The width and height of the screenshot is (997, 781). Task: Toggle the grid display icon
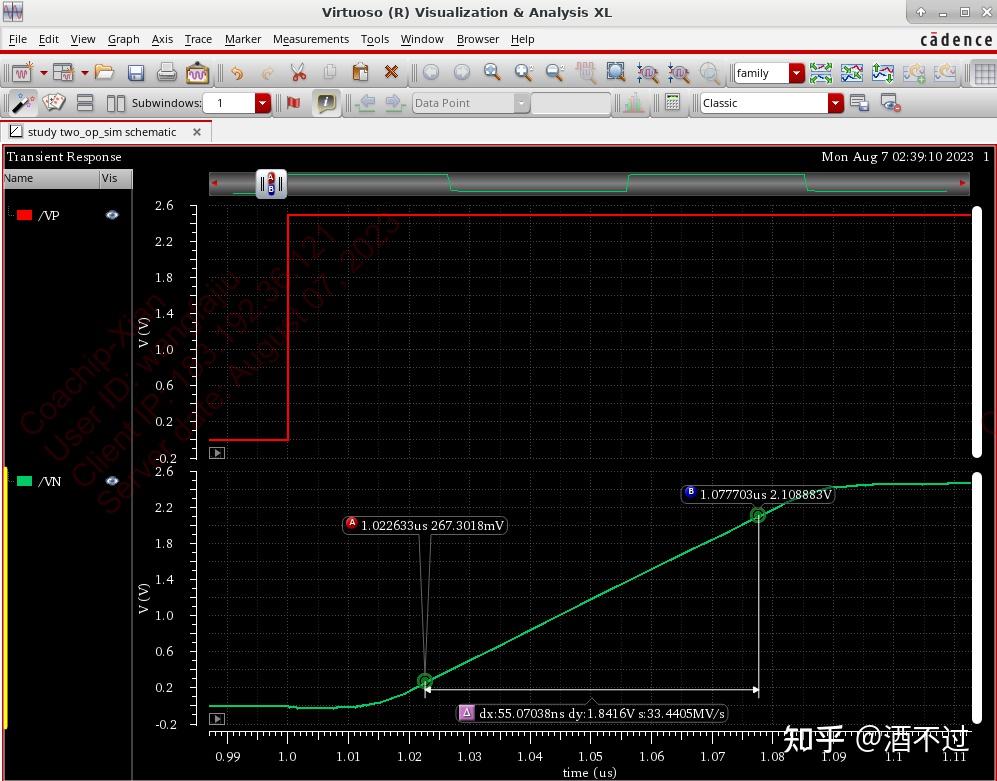pyautogui.click(x=984, y=74)
